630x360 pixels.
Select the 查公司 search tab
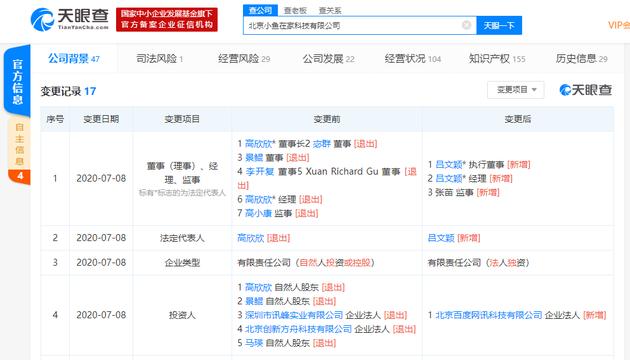tap(260, 10)
